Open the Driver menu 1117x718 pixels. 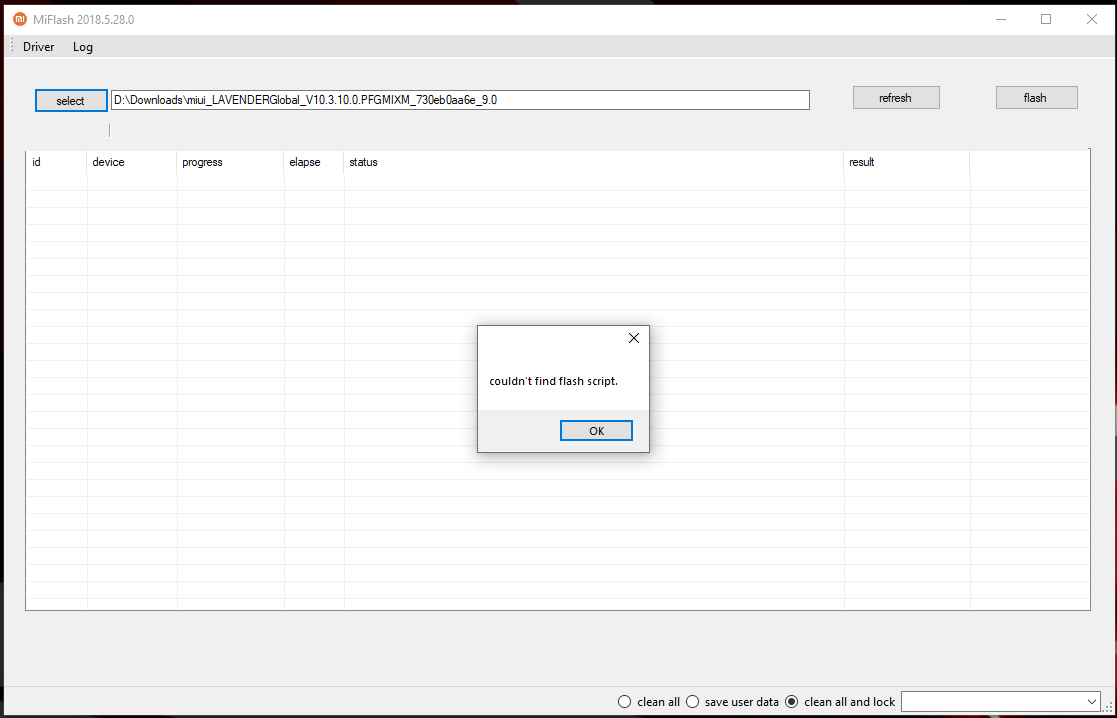click(x=38, y=47)
